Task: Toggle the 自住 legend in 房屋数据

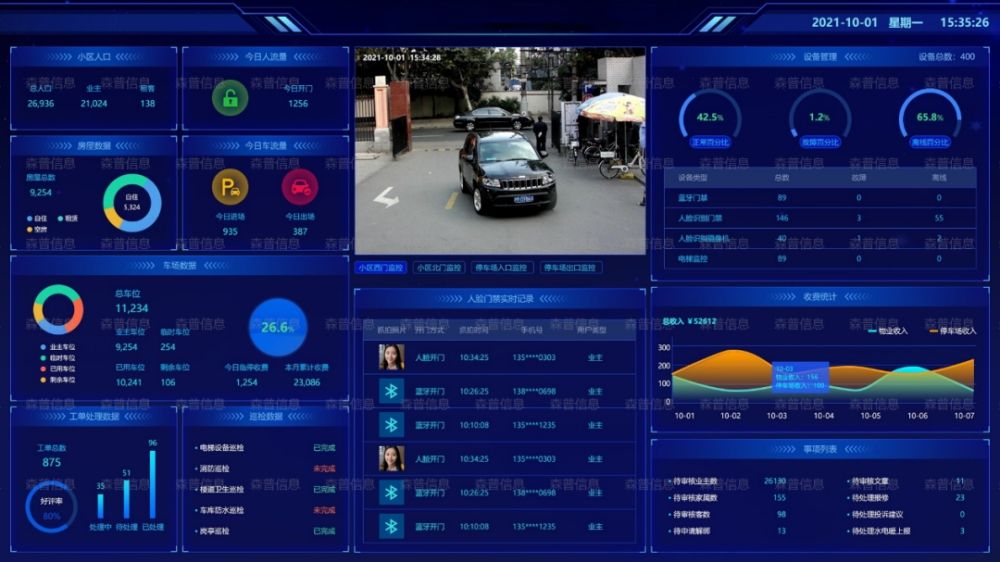Action: coord(36,218)
